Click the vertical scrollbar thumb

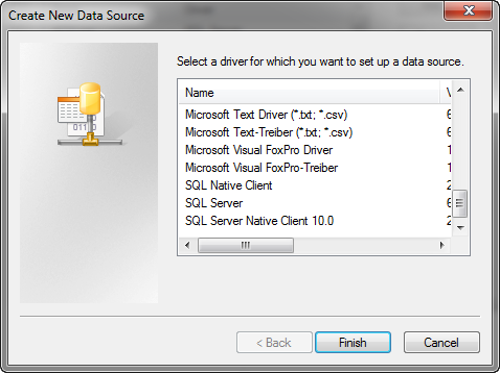[460, 203]
